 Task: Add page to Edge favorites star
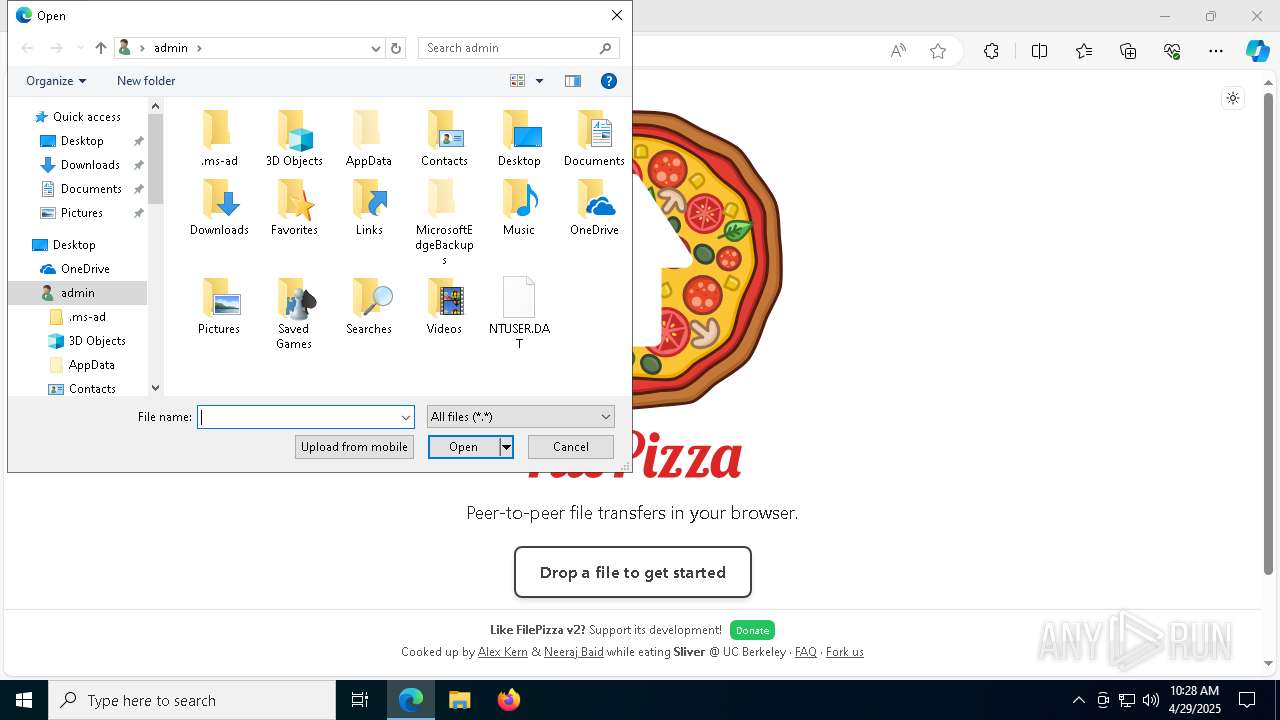[937, 51]
